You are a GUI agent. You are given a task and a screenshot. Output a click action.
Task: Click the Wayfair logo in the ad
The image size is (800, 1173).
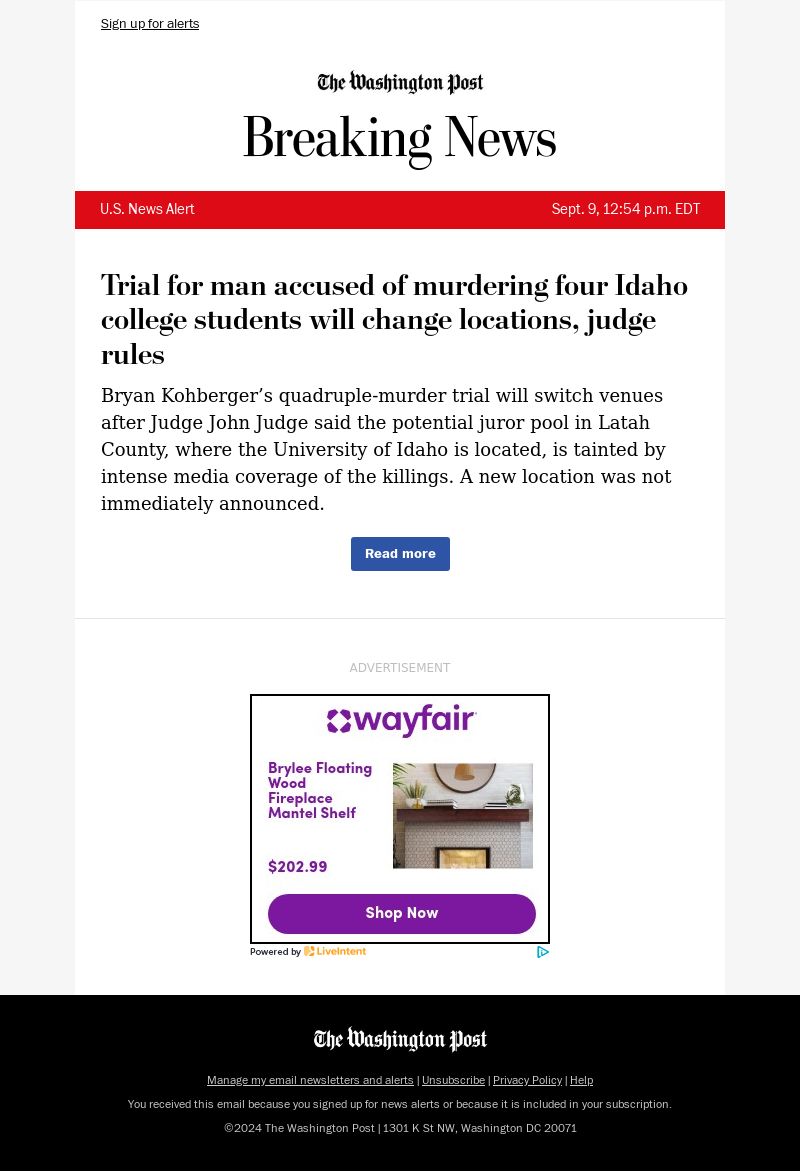point(401,721)
